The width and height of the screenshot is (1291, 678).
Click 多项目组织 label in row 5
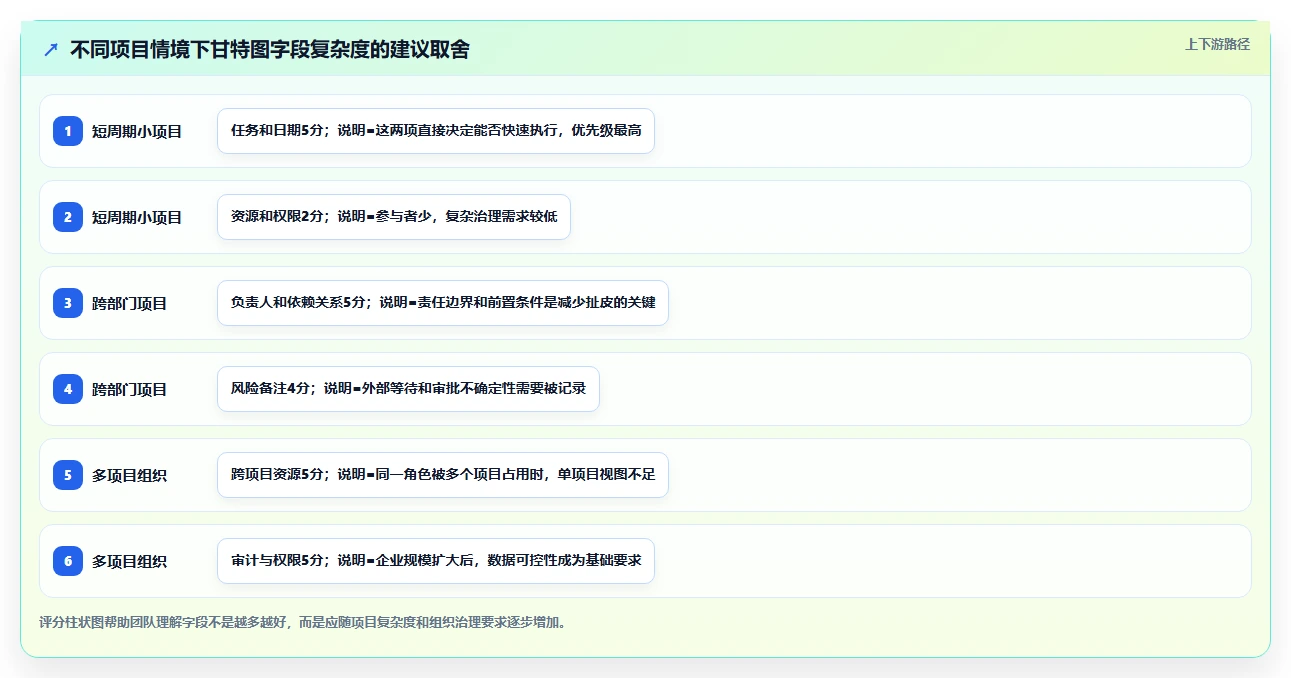click(x=130, y=475)
